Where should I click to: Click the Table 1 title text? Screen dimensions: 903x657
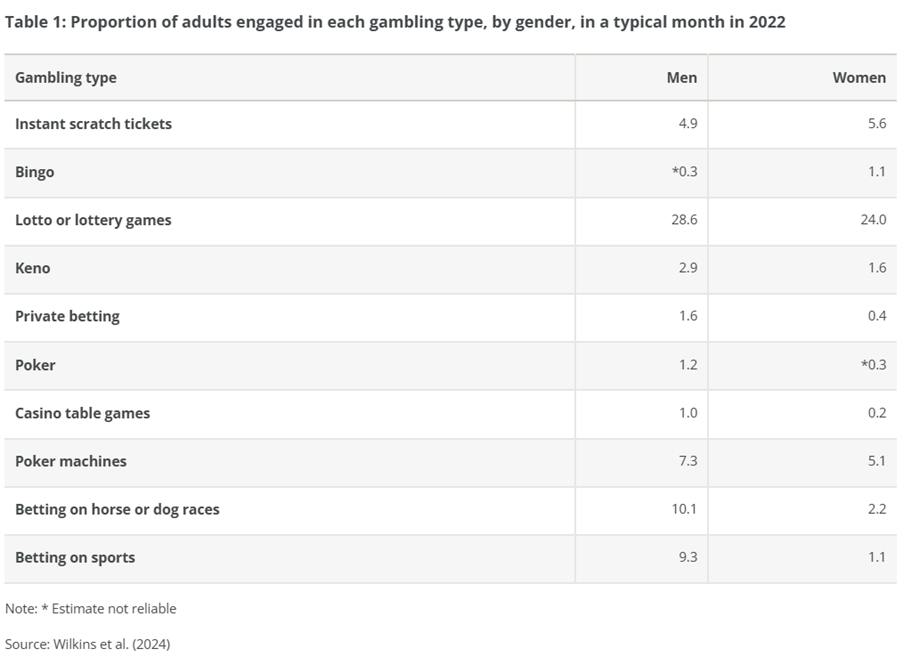coord(395,22)
